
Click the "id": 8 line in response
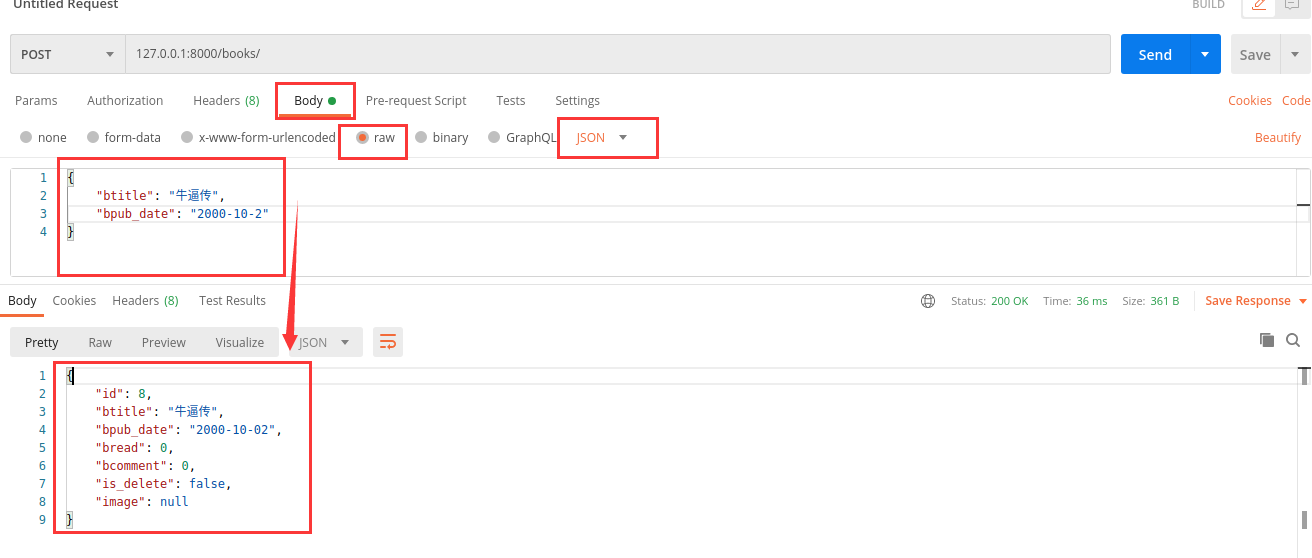(123, 394)
